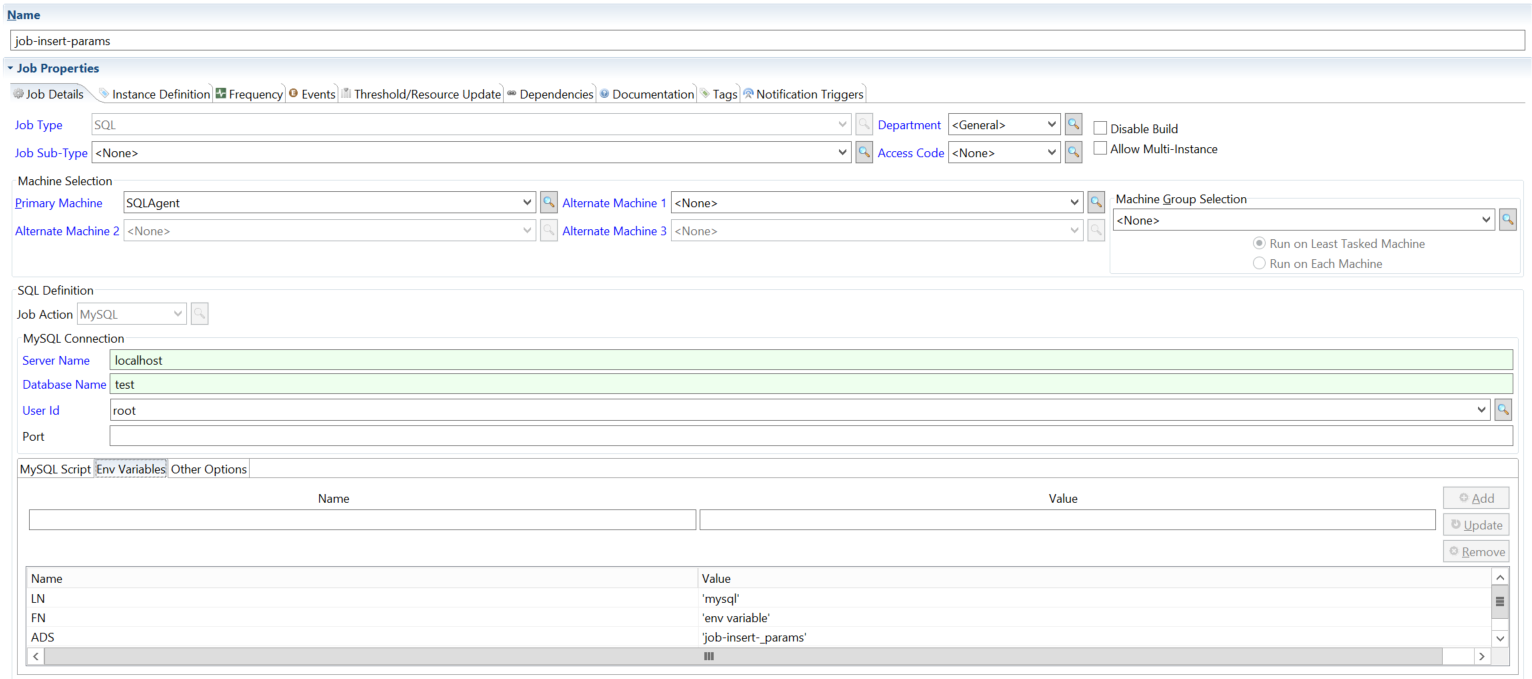The image size is (1532, 679).
Task: Select the LN variable row
Action: [759, 598]
